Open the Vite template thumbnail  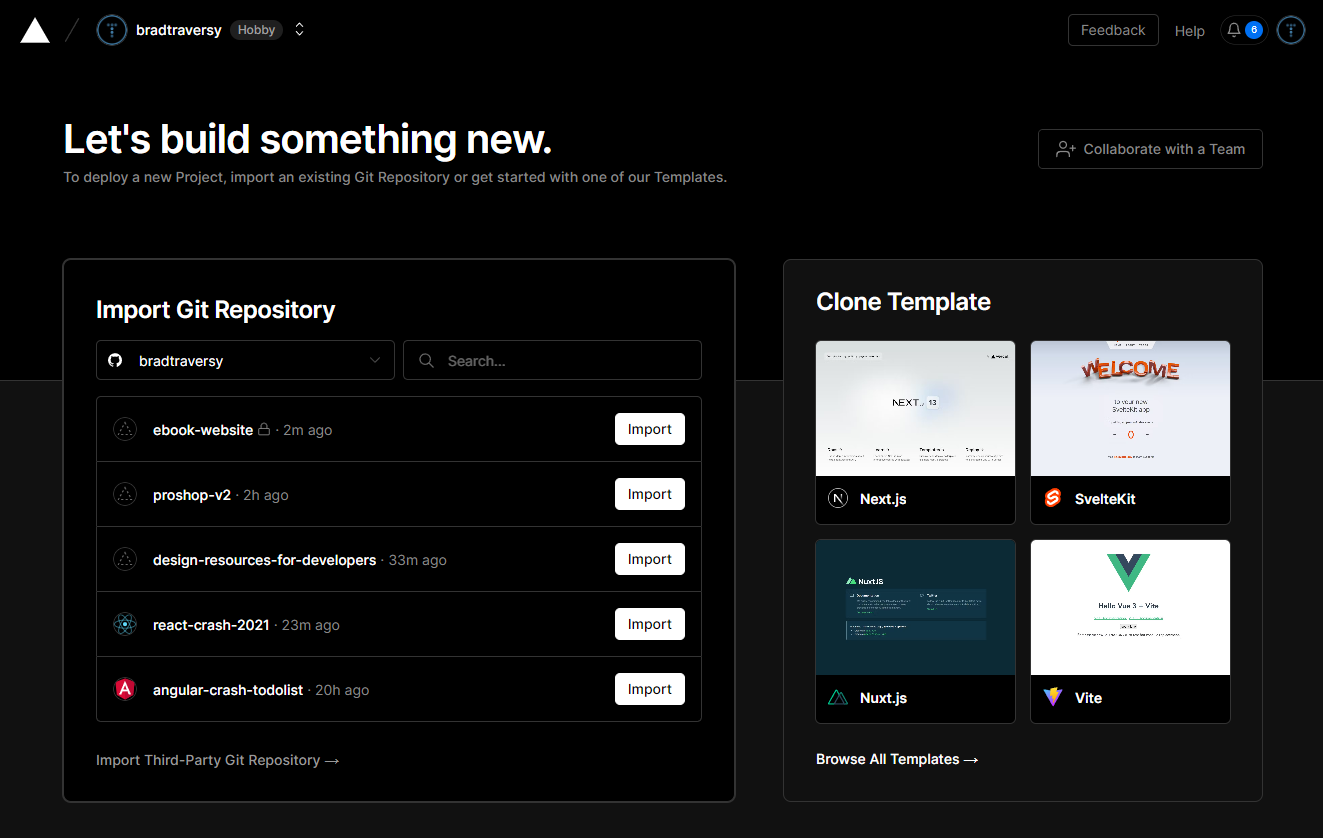tap(1130, 607)
